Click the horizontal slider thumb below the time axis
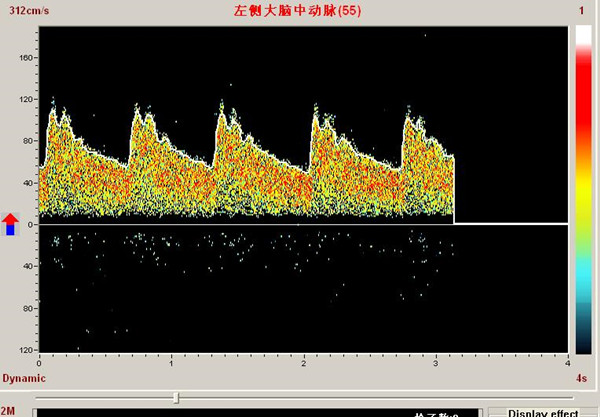This screenshot has width=600, height=417. pos(176,397)
